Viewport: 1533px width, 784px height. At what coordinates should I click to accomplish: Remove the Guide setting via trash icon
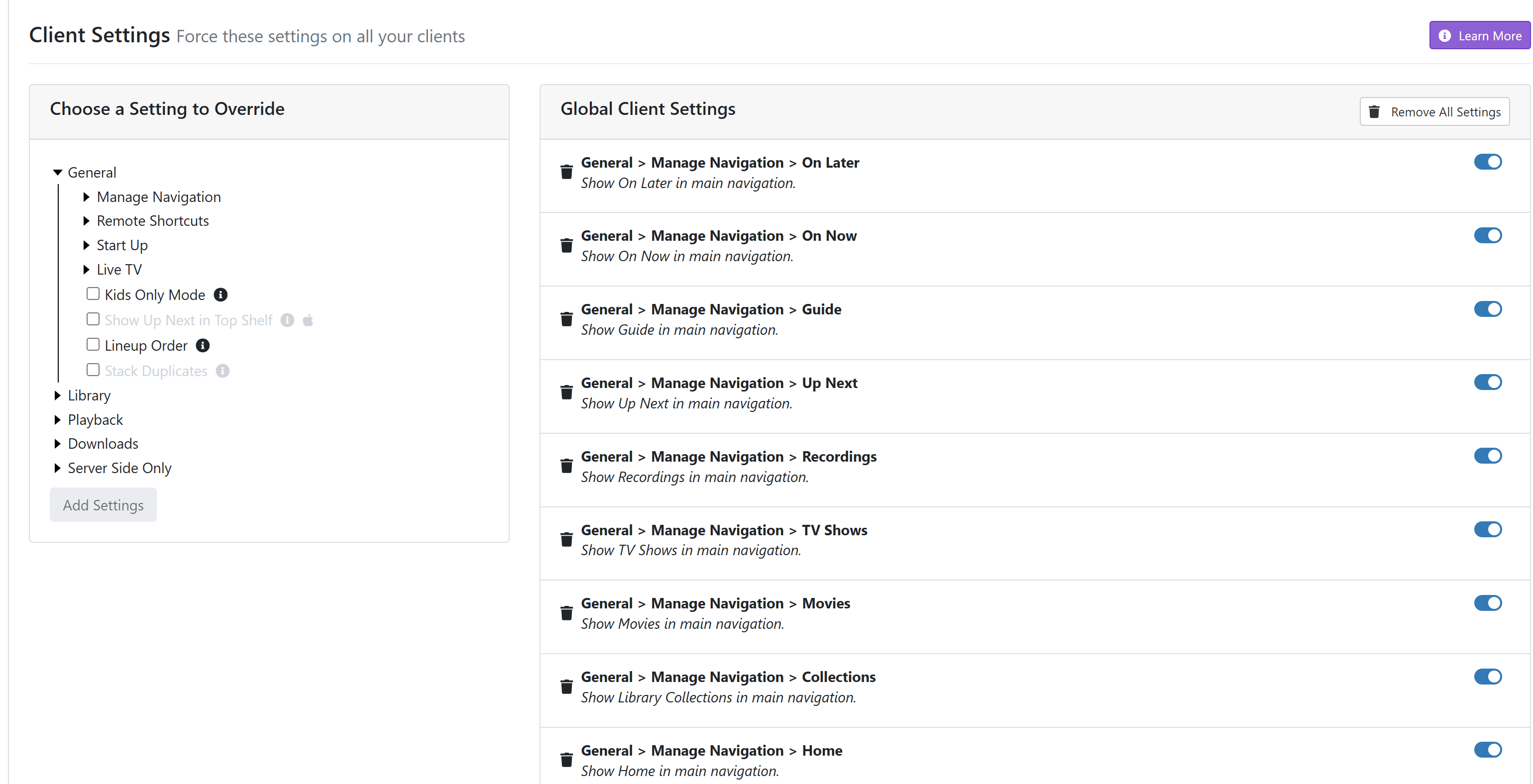[x=566, y=319]
